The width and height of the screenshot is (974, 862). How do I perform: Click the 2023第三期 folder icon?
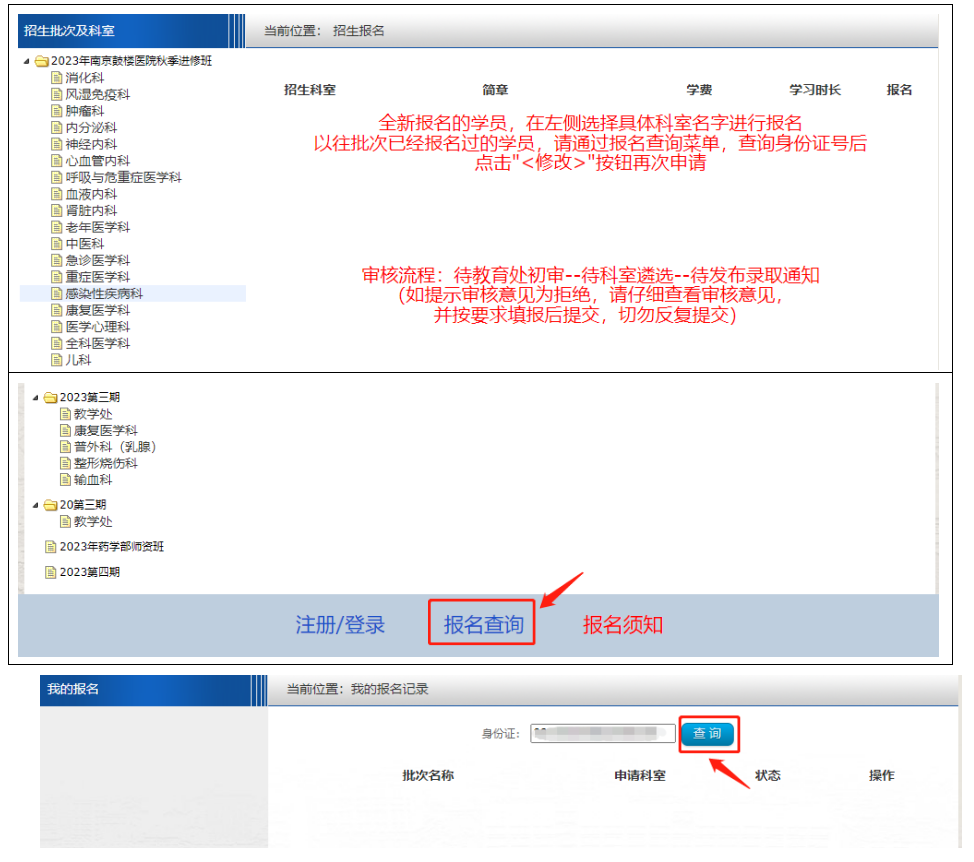click(50, 397)
